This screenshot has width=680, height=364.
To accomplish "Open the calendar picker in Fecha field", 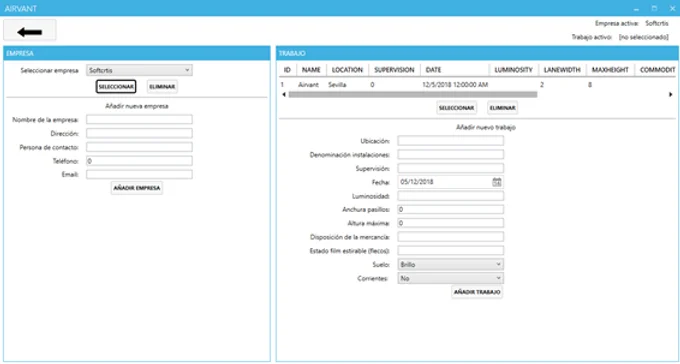I will coord(497,182).
